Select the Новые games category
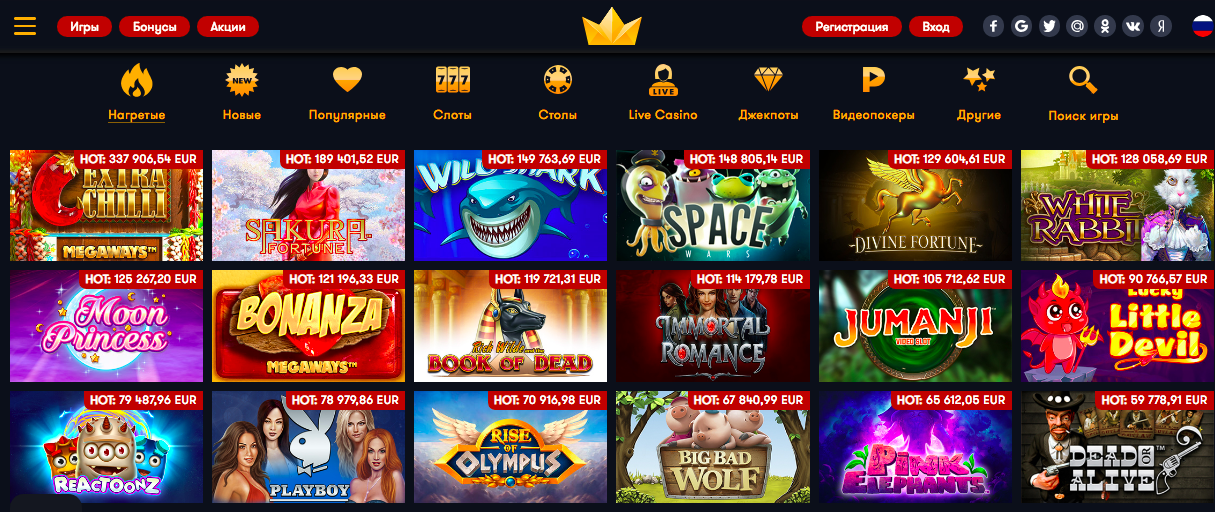Image resolution: width=1215 pixels, height=512 pixels. pos(242,93)
